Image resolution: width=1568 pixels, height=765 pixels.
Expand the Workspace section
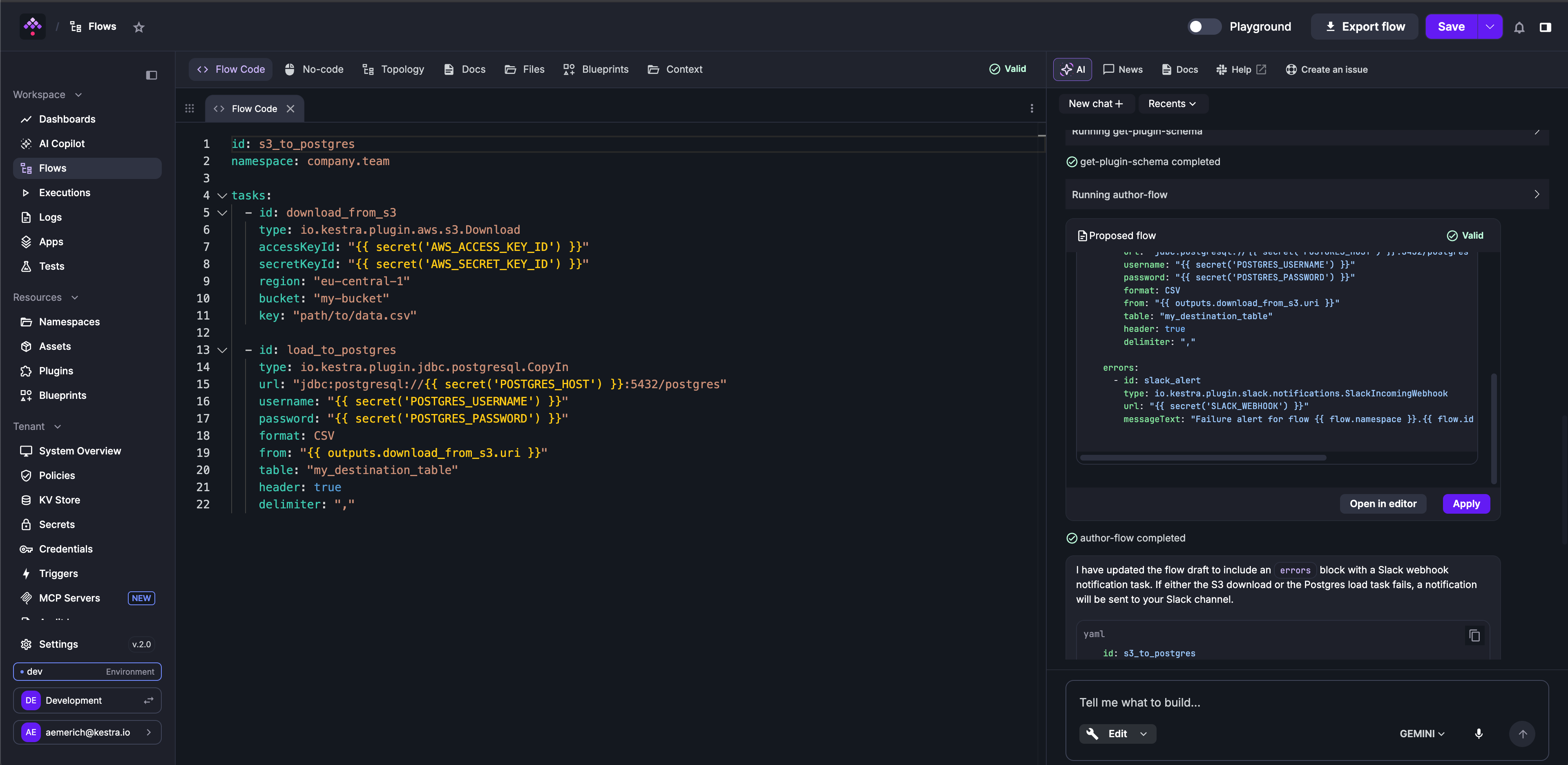click(x=47, y=94)
